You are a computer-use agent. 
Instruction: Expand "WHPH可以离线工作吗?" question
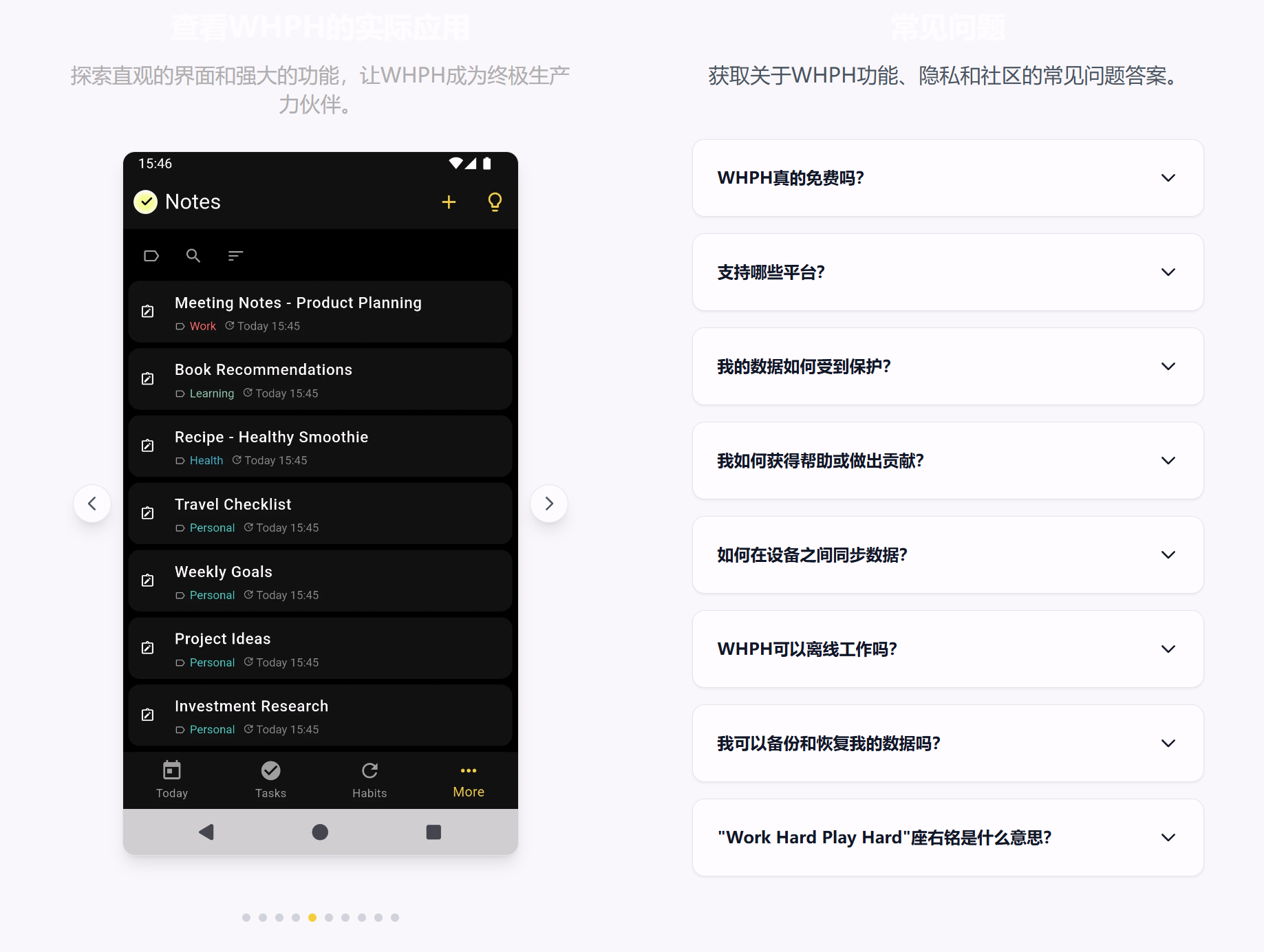pyautogui.click(x=947, y=649)
